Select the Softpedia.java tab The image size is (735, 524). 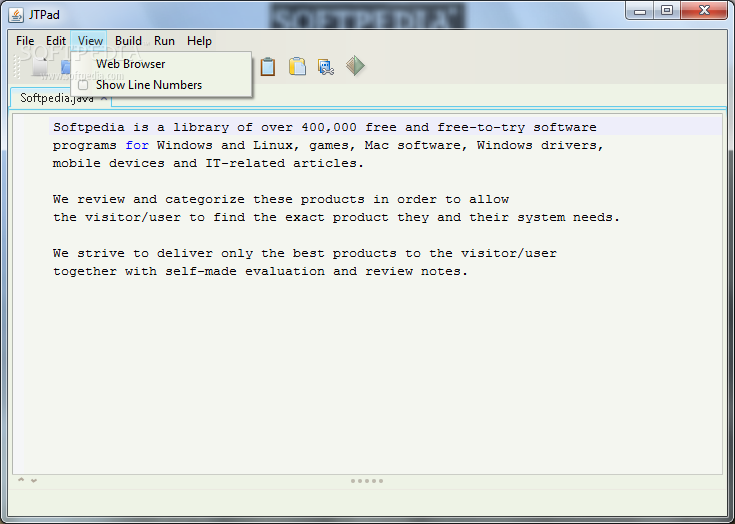(x=57, y=98)
